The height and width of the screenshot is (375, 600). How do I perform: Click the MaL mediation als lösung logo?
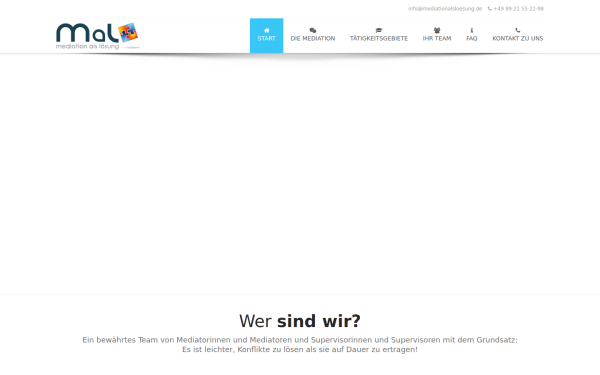click(98, 36)
